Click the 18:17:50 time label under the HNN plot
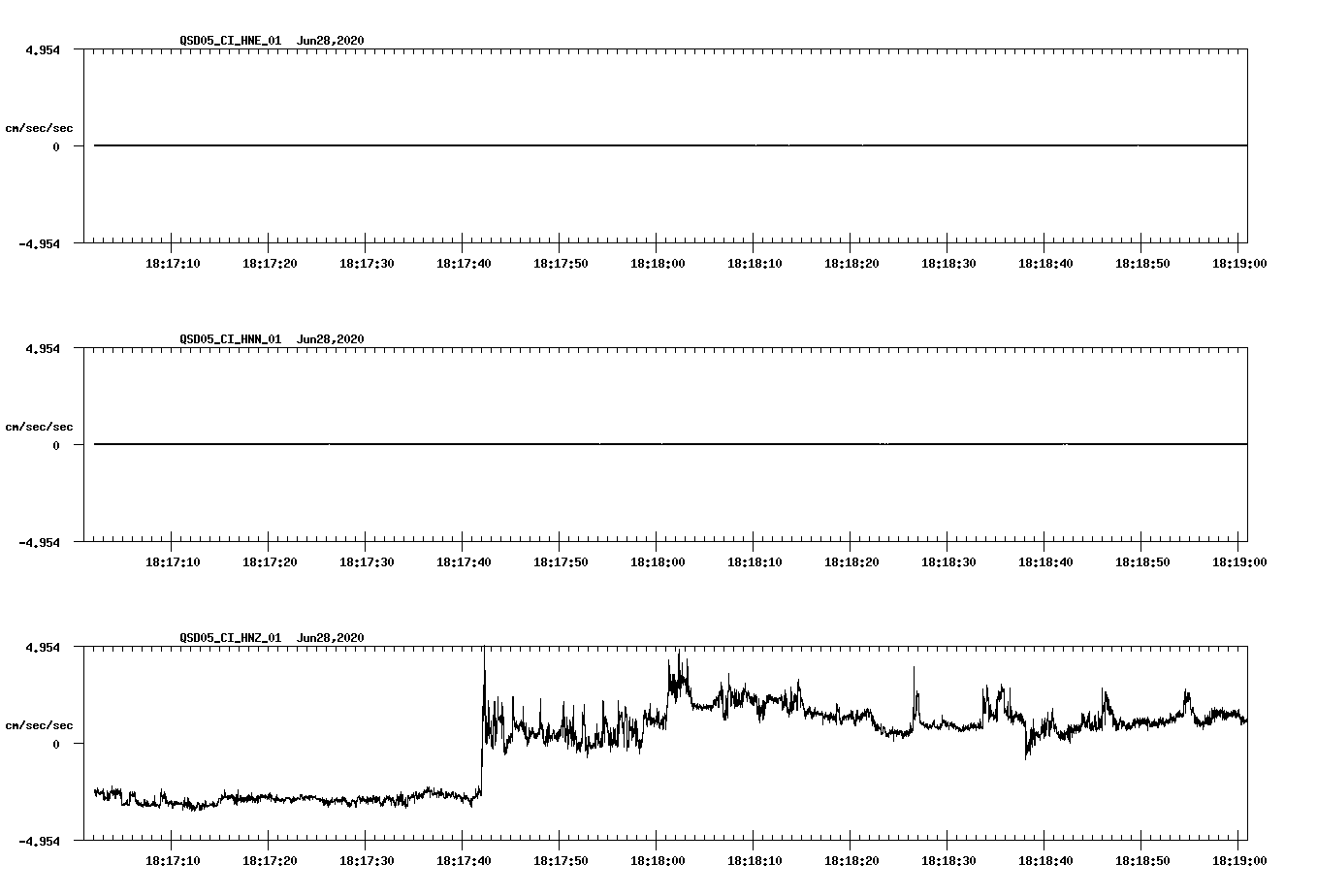The height and width of the screenshot is (896, 1317). click(561, 561)
